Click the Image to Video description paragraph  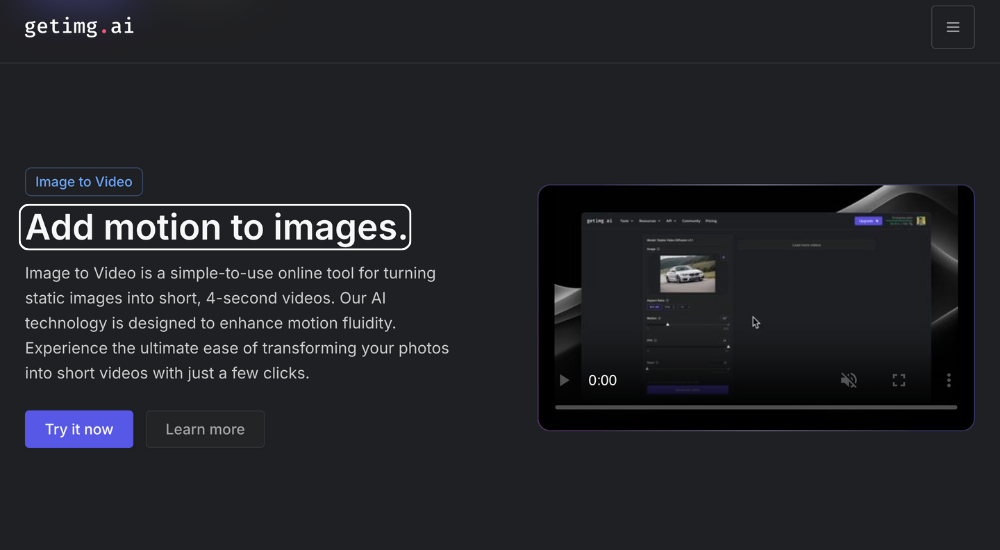[237, 323]
